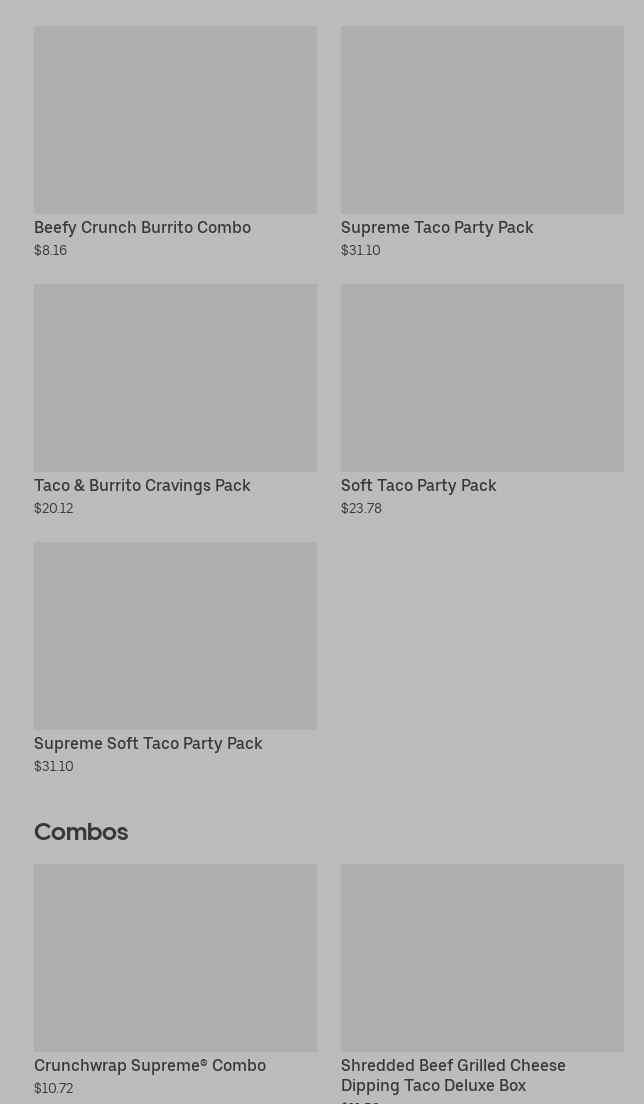Viewport: 644px width, 1104px height.
Task: Click the Combos section heading
Action: click(x=81, y=832)
